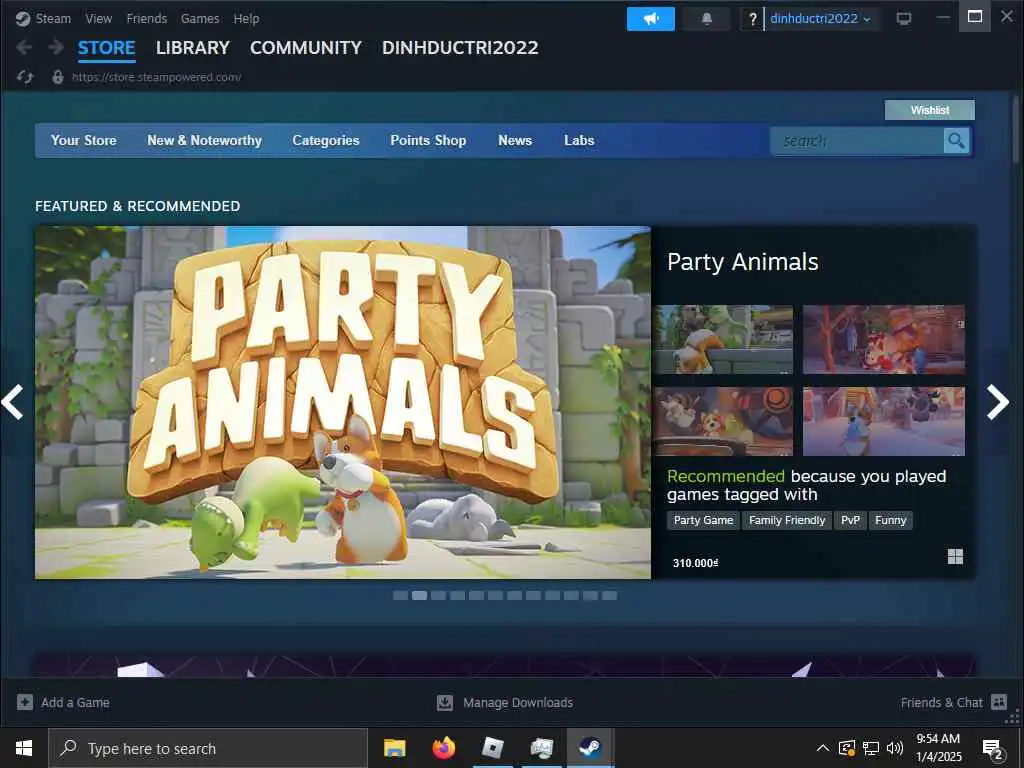Screen dimensions: 1024x768
Task: Open Your Store dropdown
Action: coord(84,140)
